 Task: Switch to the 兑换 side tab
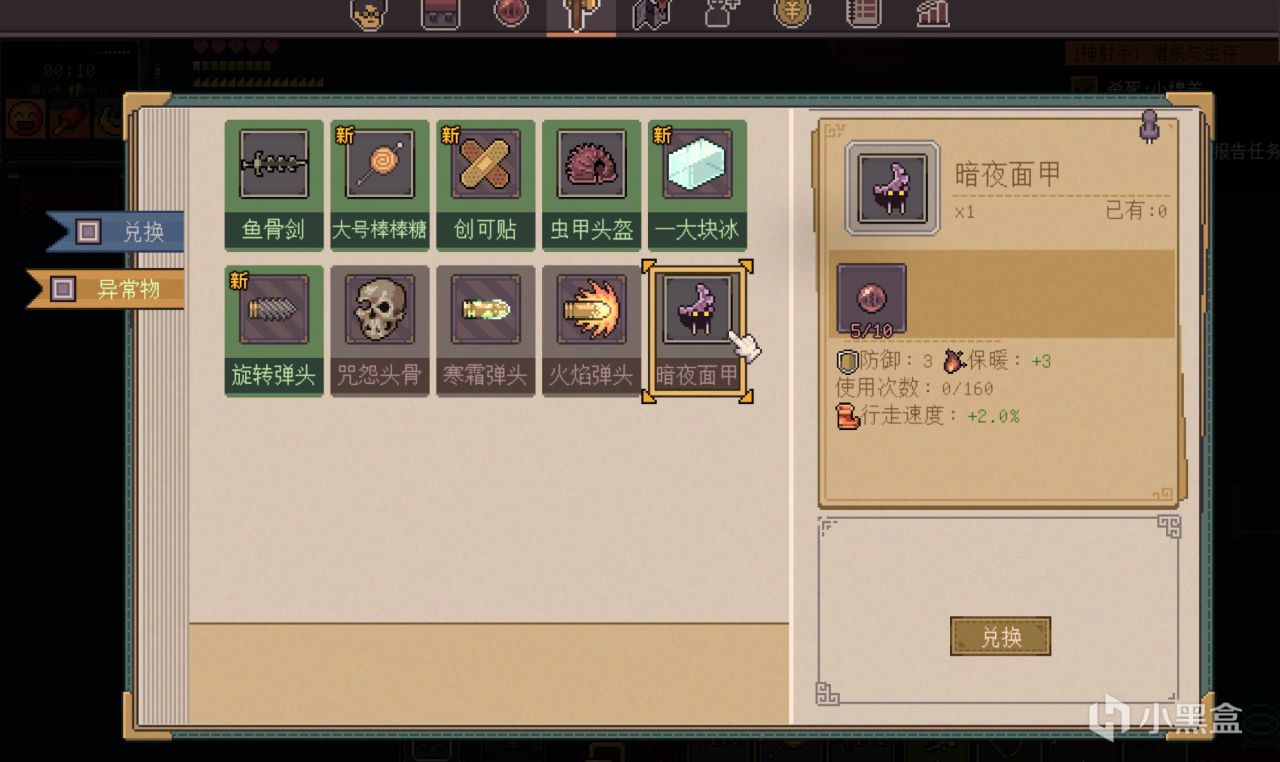point(116,232)
